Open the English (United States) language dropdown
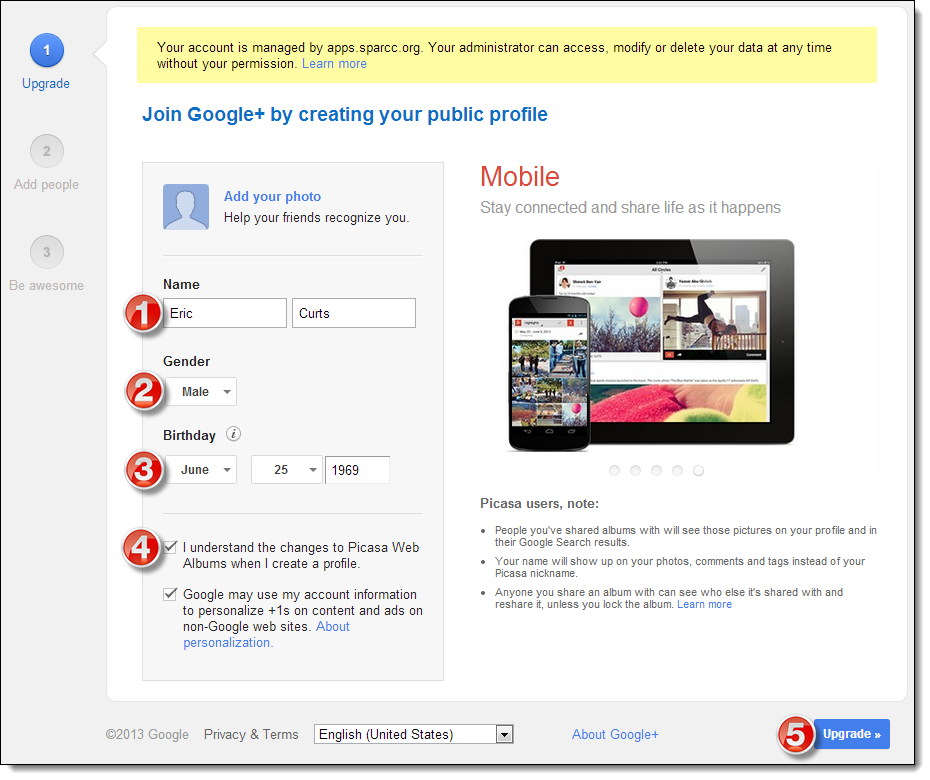930x780 pixels. point(413,734)
